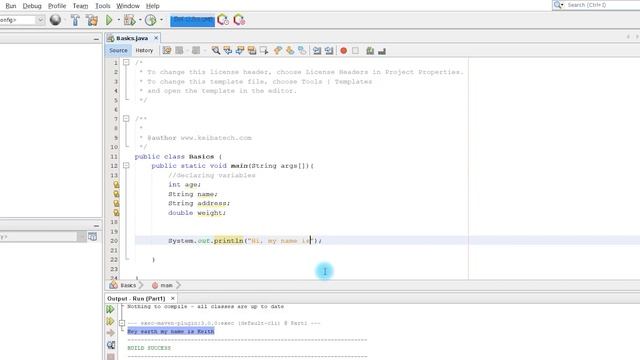Toggle bookmark on current line
640x360 pixels.
click(302, 50)
